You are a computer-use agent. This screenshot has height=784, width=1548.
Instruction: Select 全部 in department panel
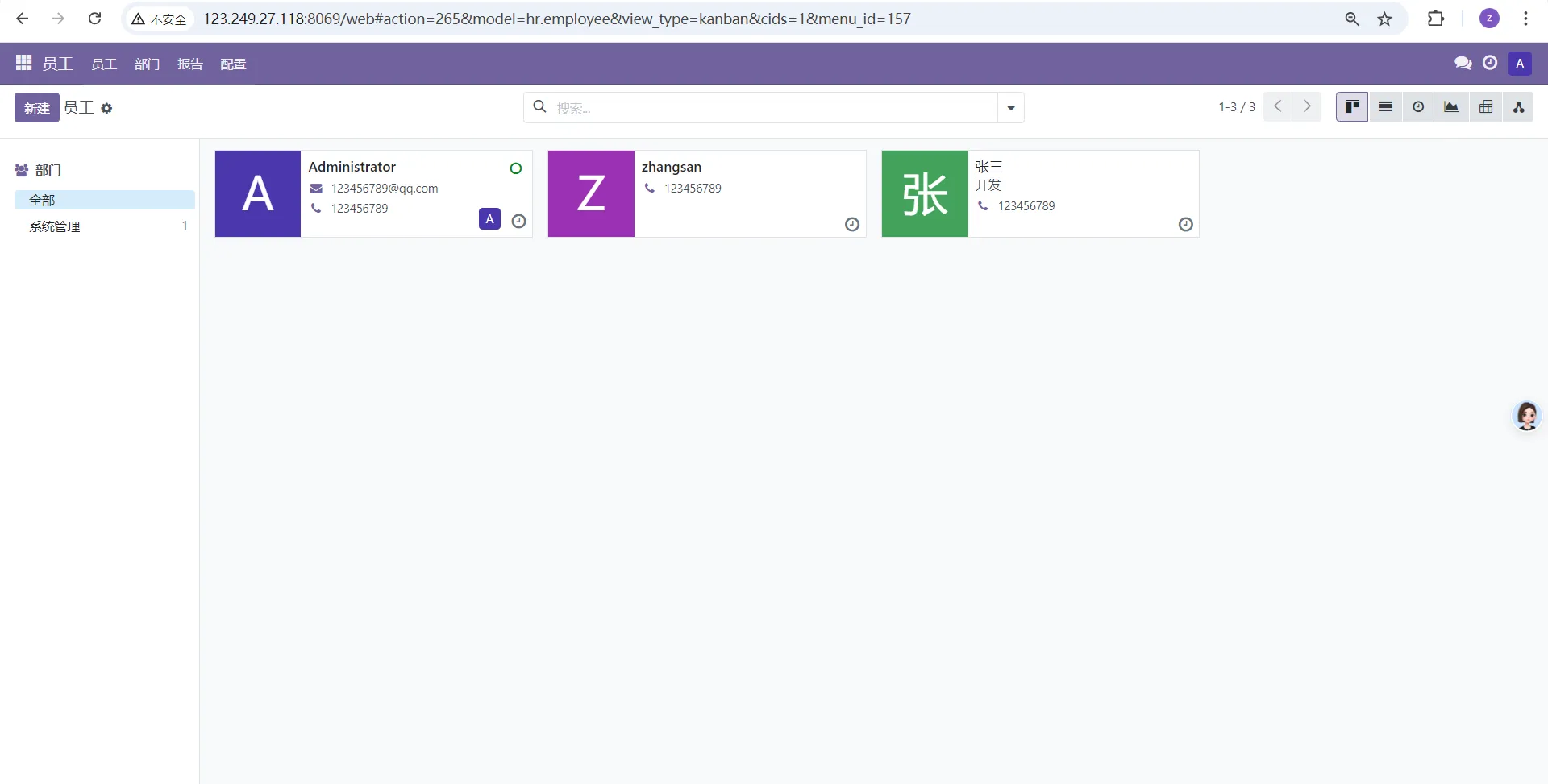42,200
